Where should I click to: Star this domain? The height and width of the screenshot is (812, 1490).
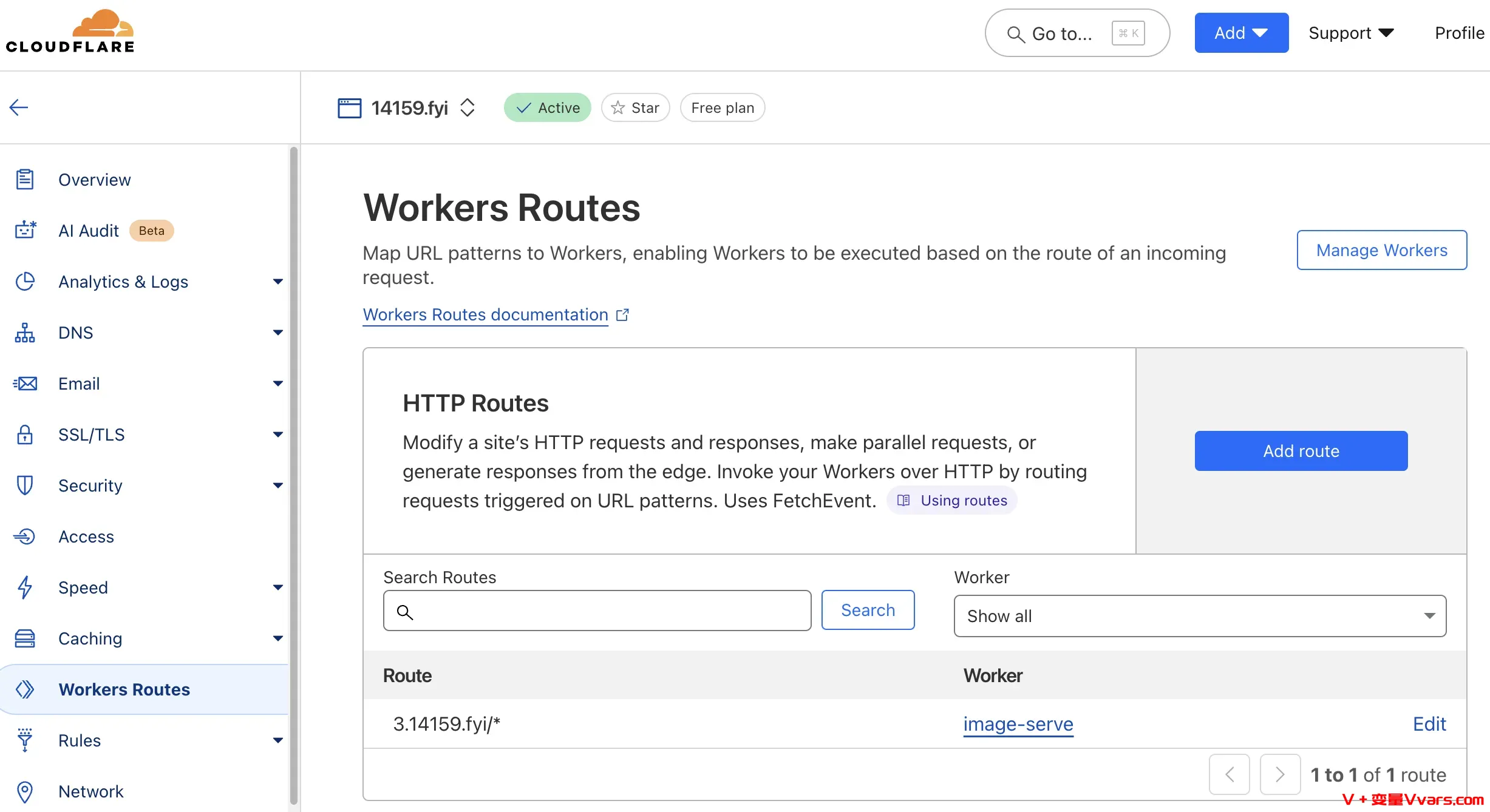pos(636,107)
